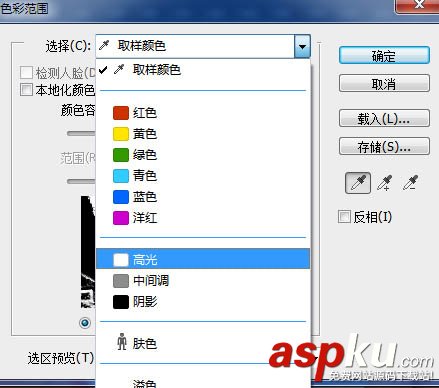Choose 红色 from the list
The width and height of the screenshot is (439, 388).
point(203,113)
